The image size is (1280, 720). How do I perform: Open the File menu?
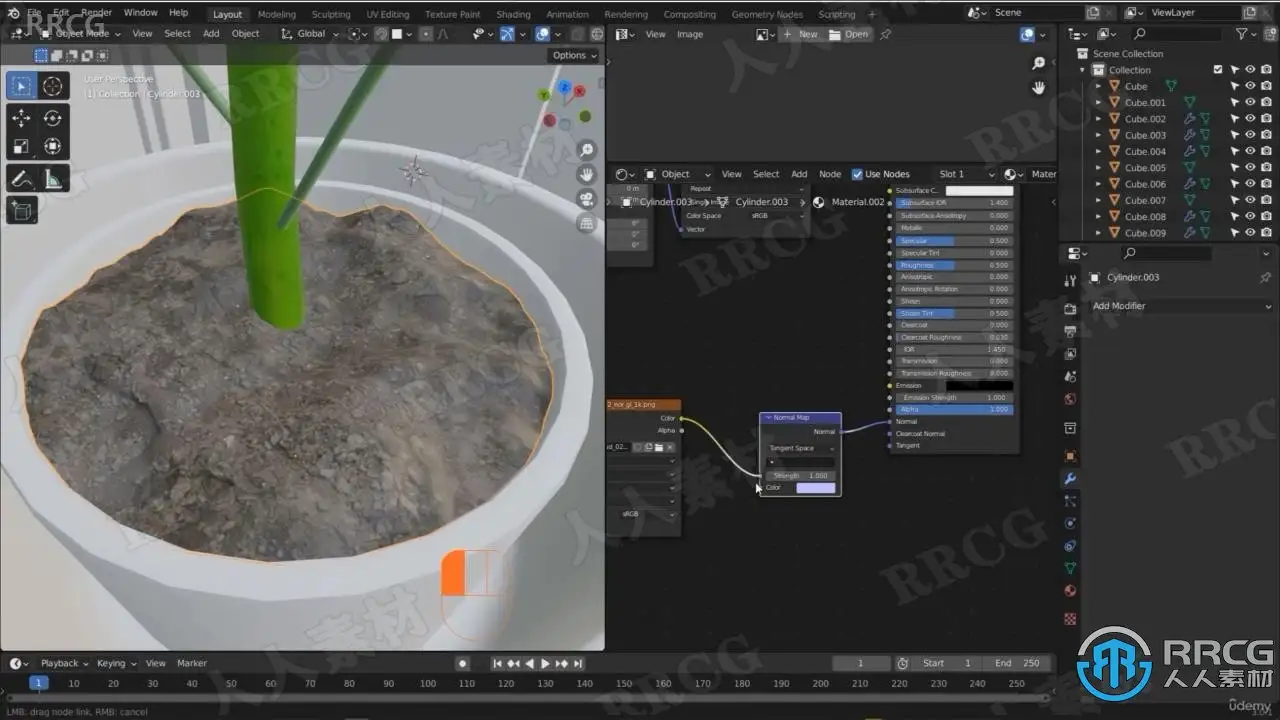[34, 13]
